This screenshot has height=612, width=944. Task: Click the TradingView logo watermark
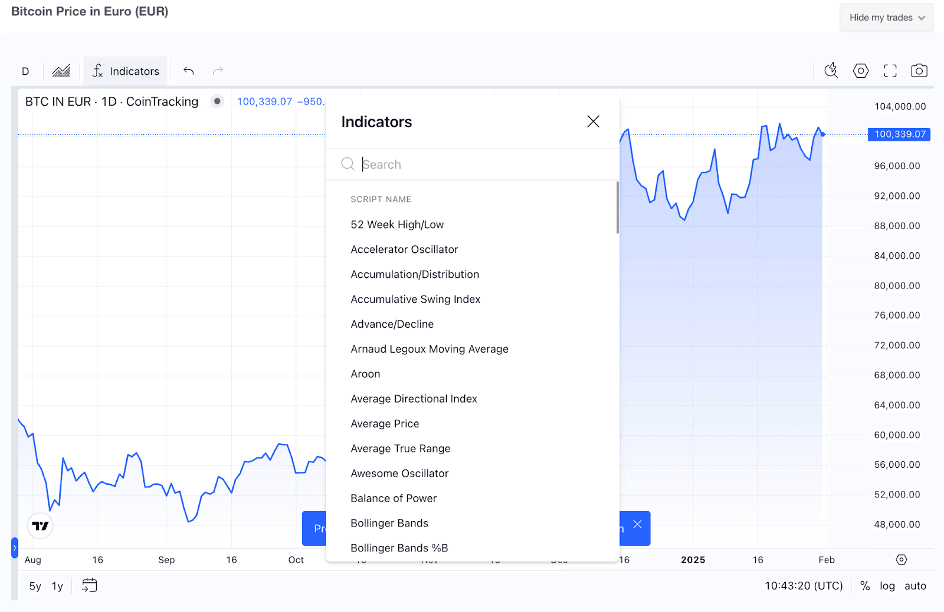[x=39, y=525]
